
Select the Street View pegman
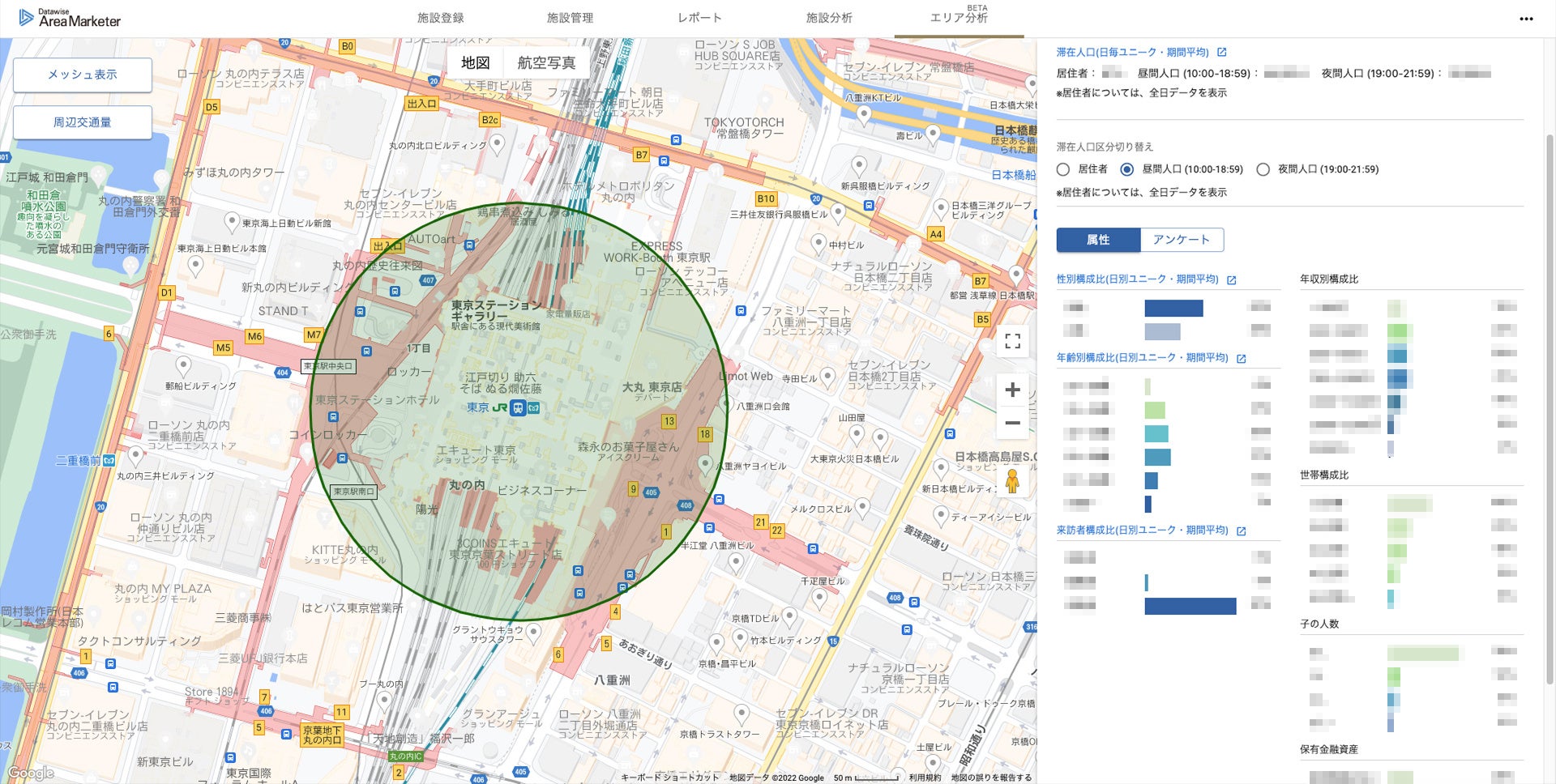tap(1012, 481)
